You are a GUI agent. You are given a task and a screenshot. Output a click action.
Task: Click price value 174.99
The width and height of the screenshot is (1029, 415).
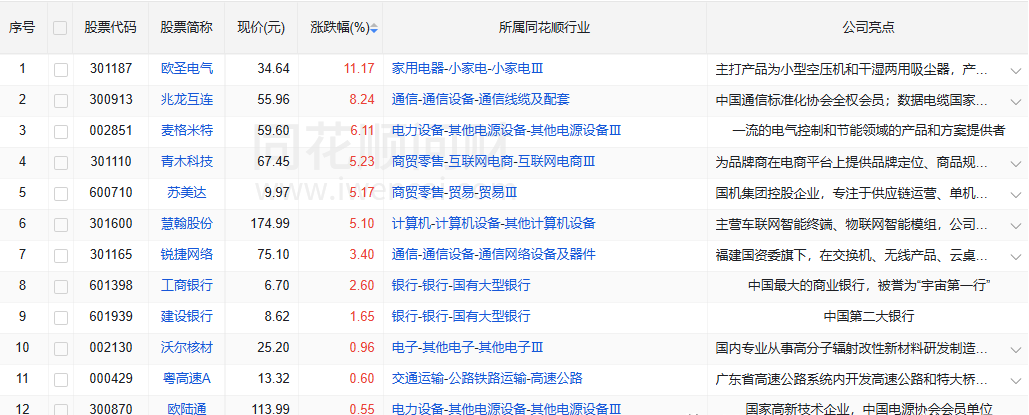tap(270, 223)
